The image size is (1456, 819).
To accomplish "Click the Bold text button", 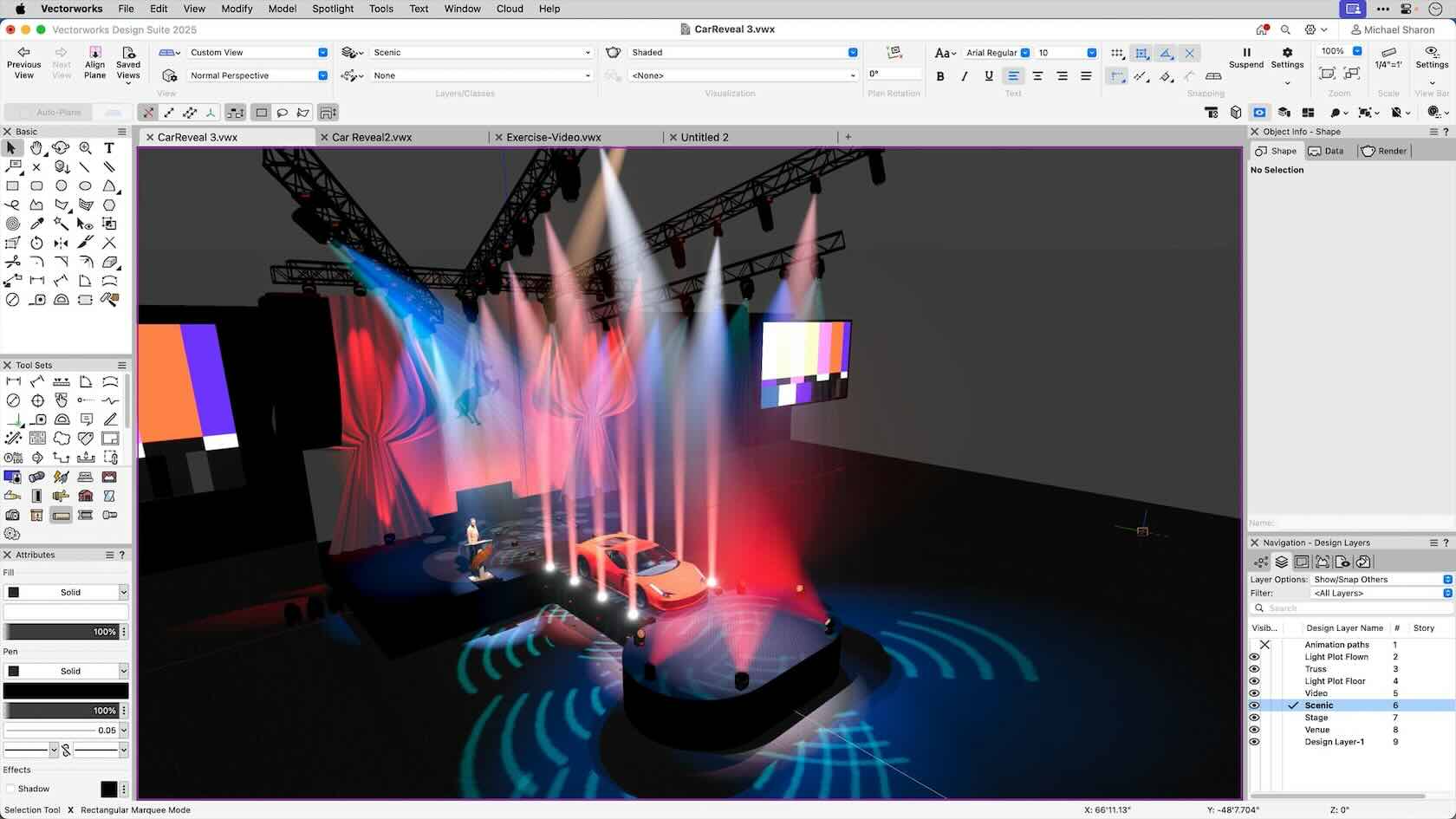I will (x=940, y=76).
